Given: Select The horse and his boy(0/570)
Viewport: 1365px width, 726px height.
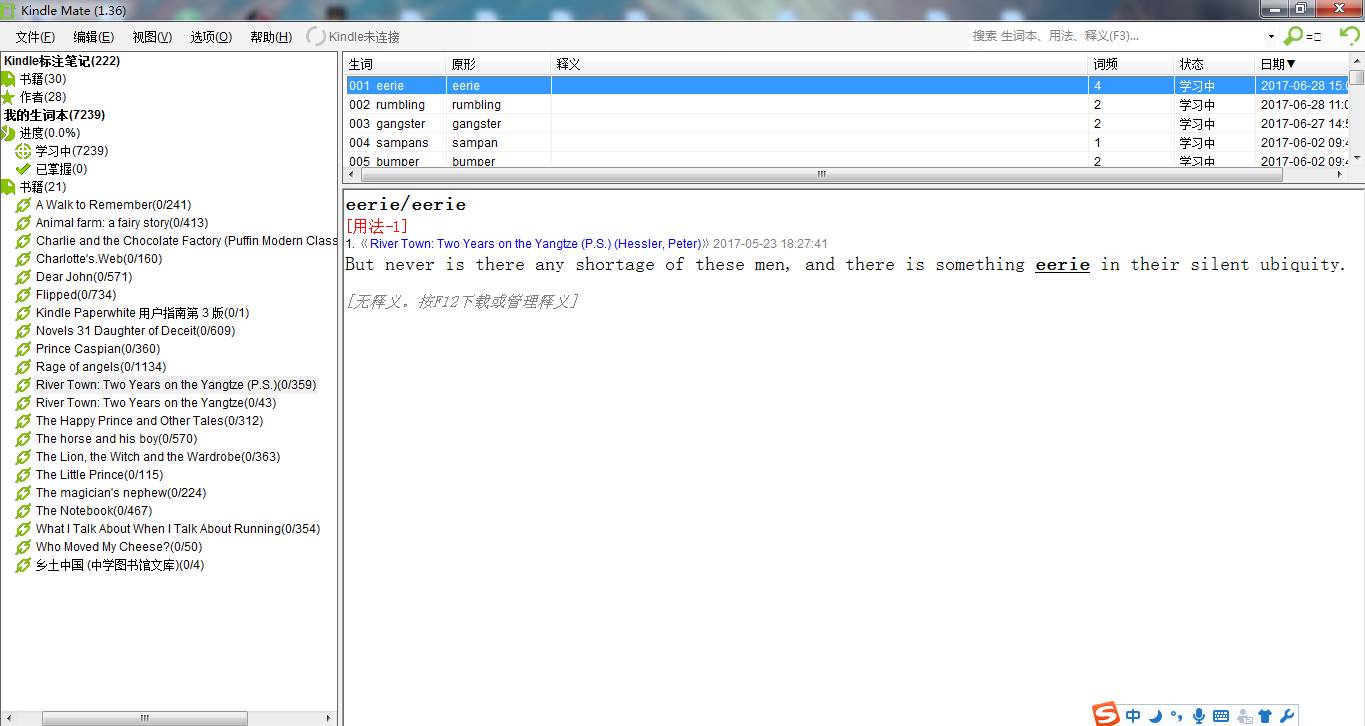Looking at the screenshot, I should coord(116,439).
